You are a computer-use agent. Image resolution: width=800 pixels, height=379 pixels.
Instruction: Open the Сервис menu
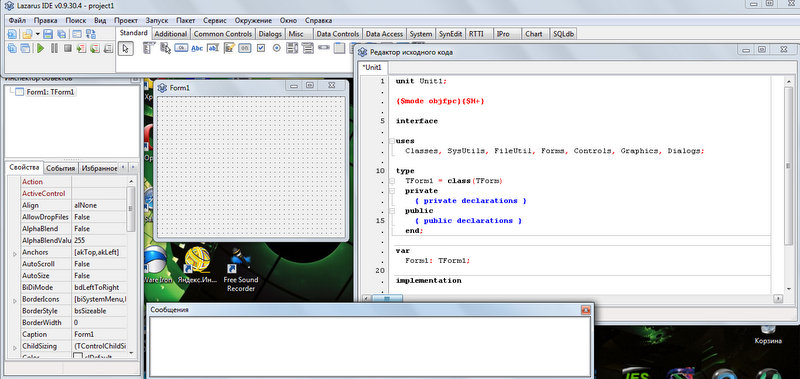[x=215, y=20]
